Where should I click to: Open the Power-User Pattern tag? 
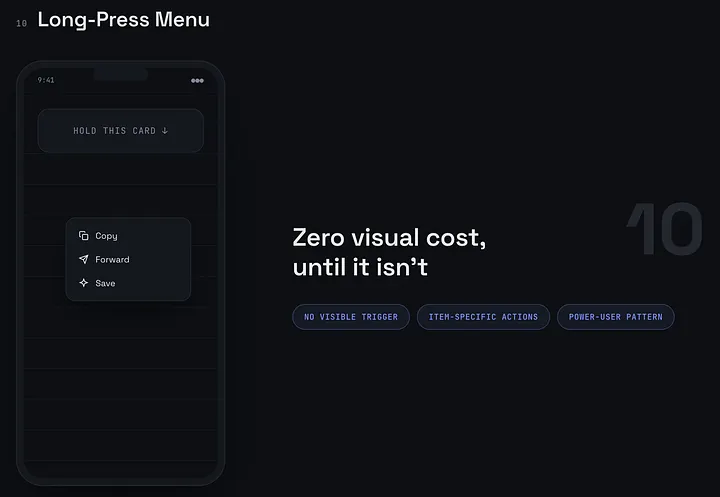coord(616,317)
